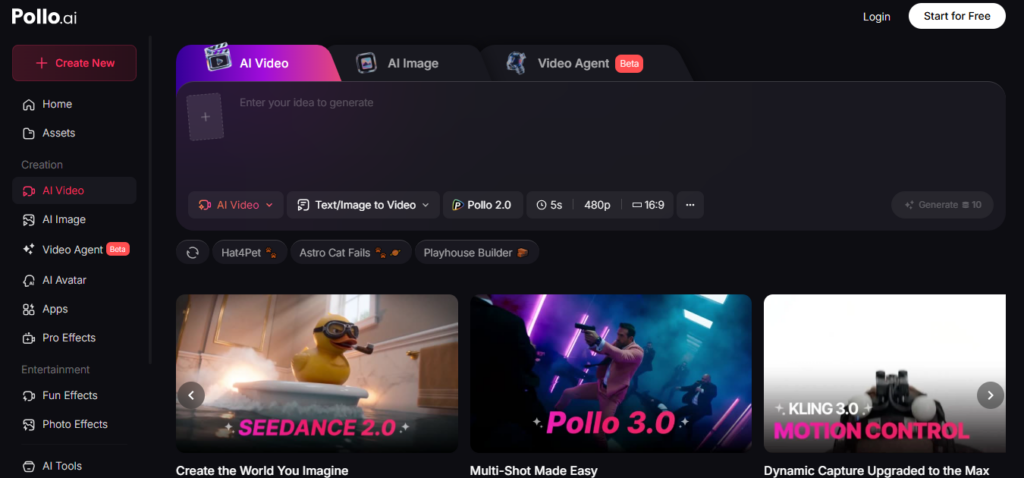Change the 16:9 aspect ratio setting

pos(648,205)
